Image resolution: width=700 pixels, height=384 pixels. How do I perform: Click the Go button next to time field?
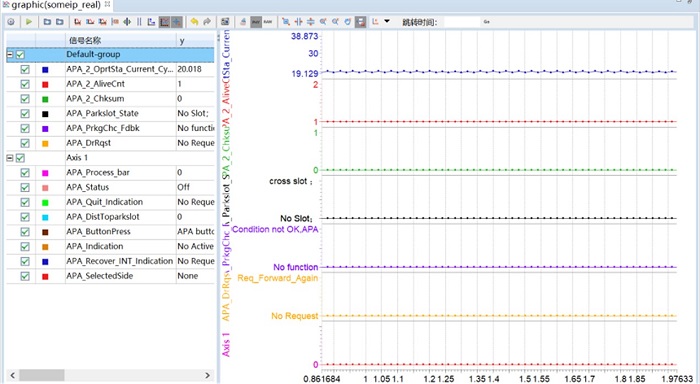pyautogui.click(x=487, y=21)
